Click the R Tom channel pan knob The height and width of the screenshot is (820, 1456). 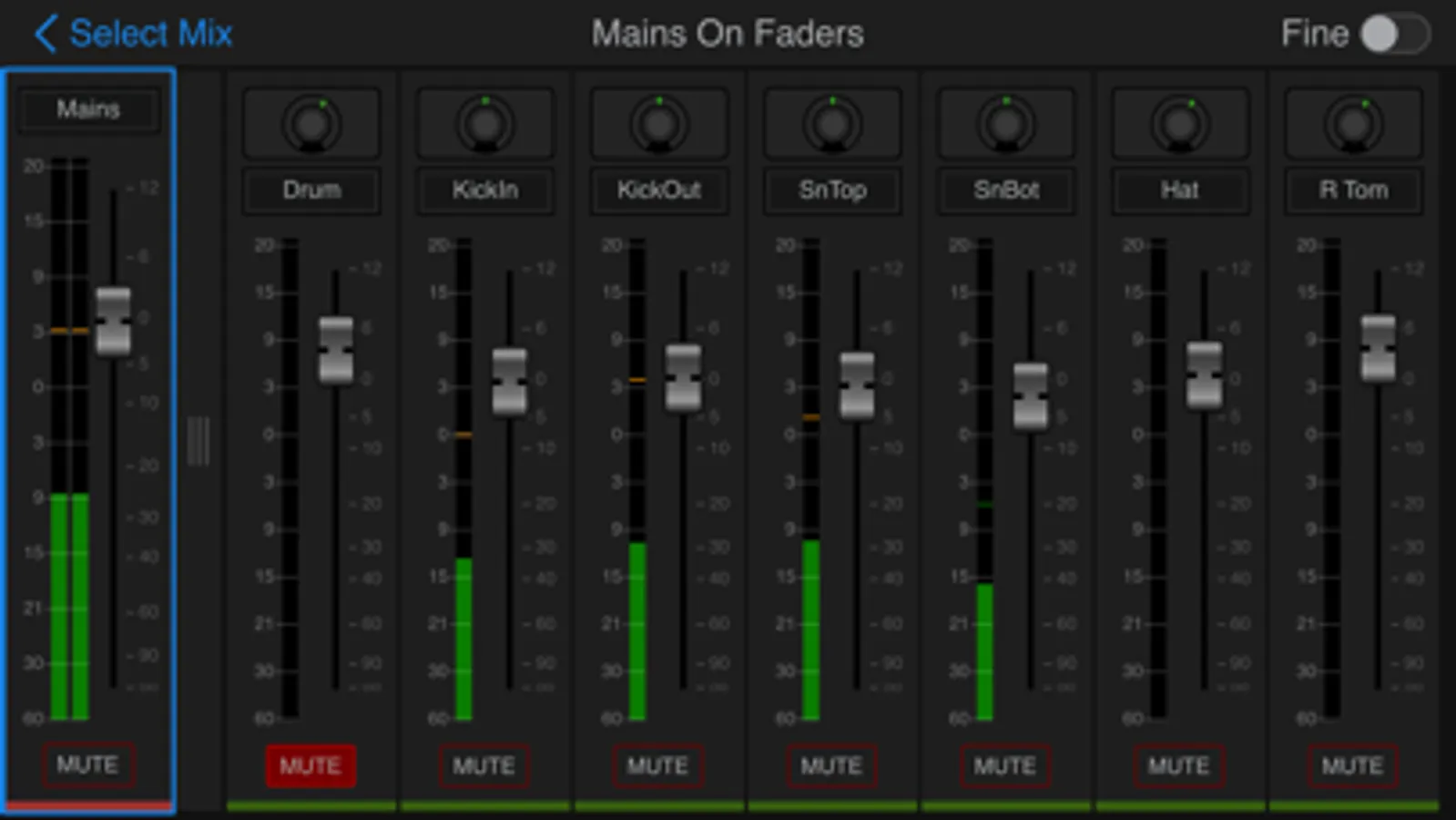[x=1354, y=124]
